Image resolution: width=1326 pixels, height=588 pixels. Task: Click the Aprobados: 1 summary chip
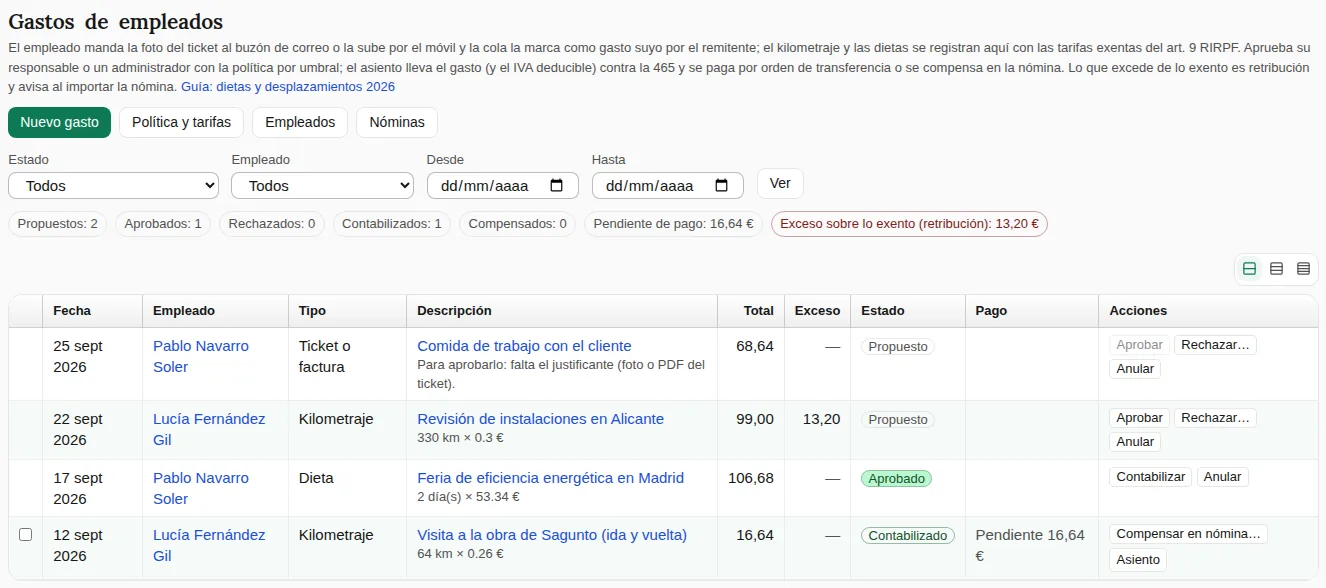coord(163,224)
